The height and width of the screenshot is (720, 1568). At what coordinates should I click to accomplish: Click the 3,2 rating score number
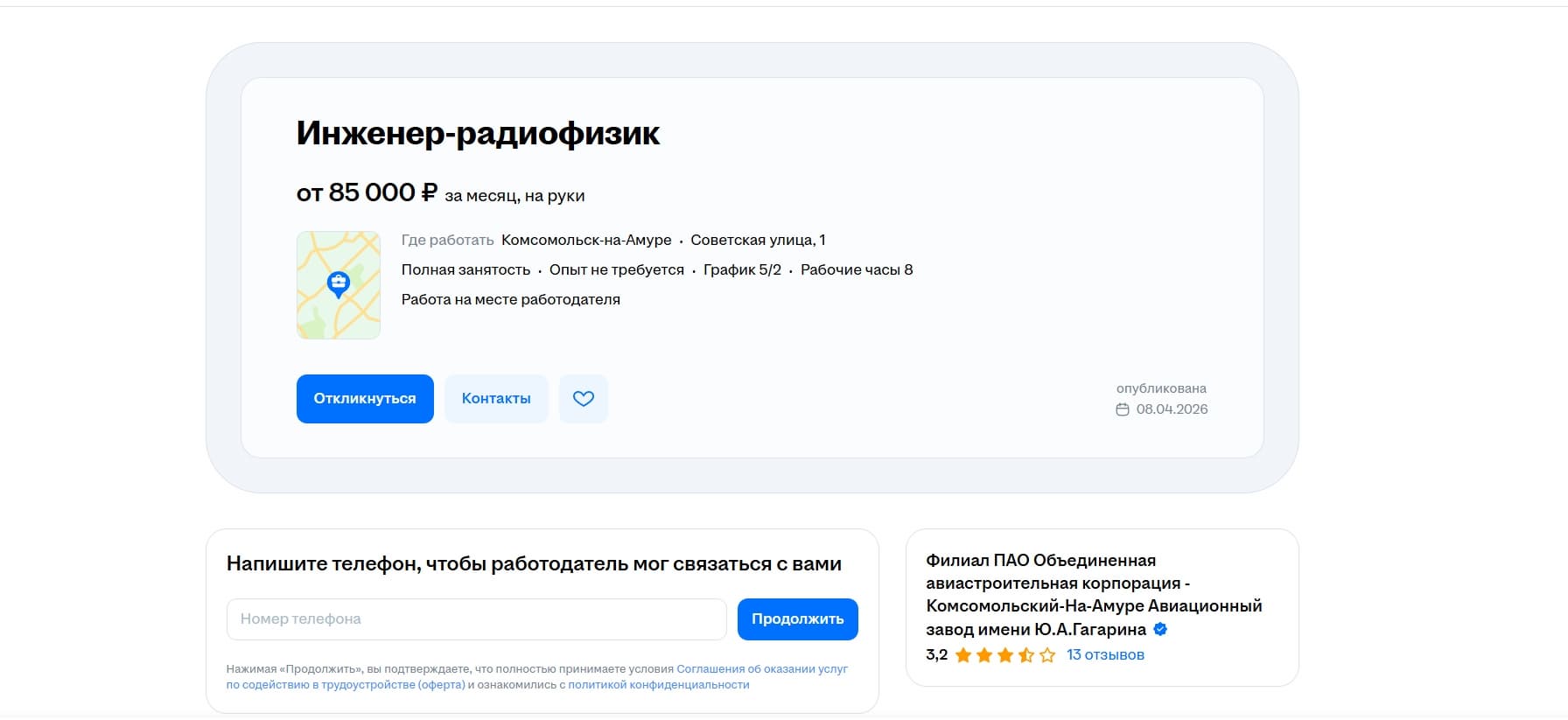tap(936, 655)
